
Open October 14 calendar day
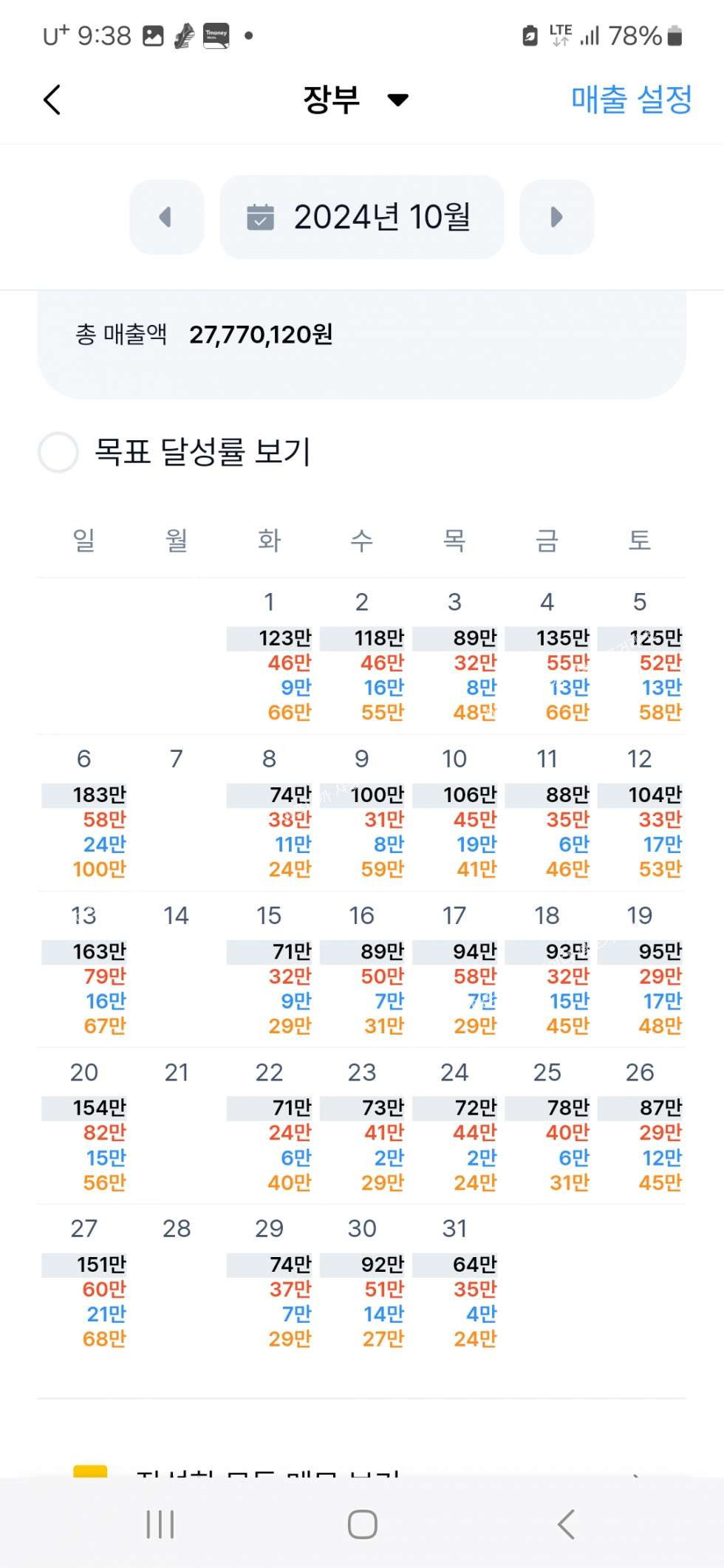(x=177, y=916)
